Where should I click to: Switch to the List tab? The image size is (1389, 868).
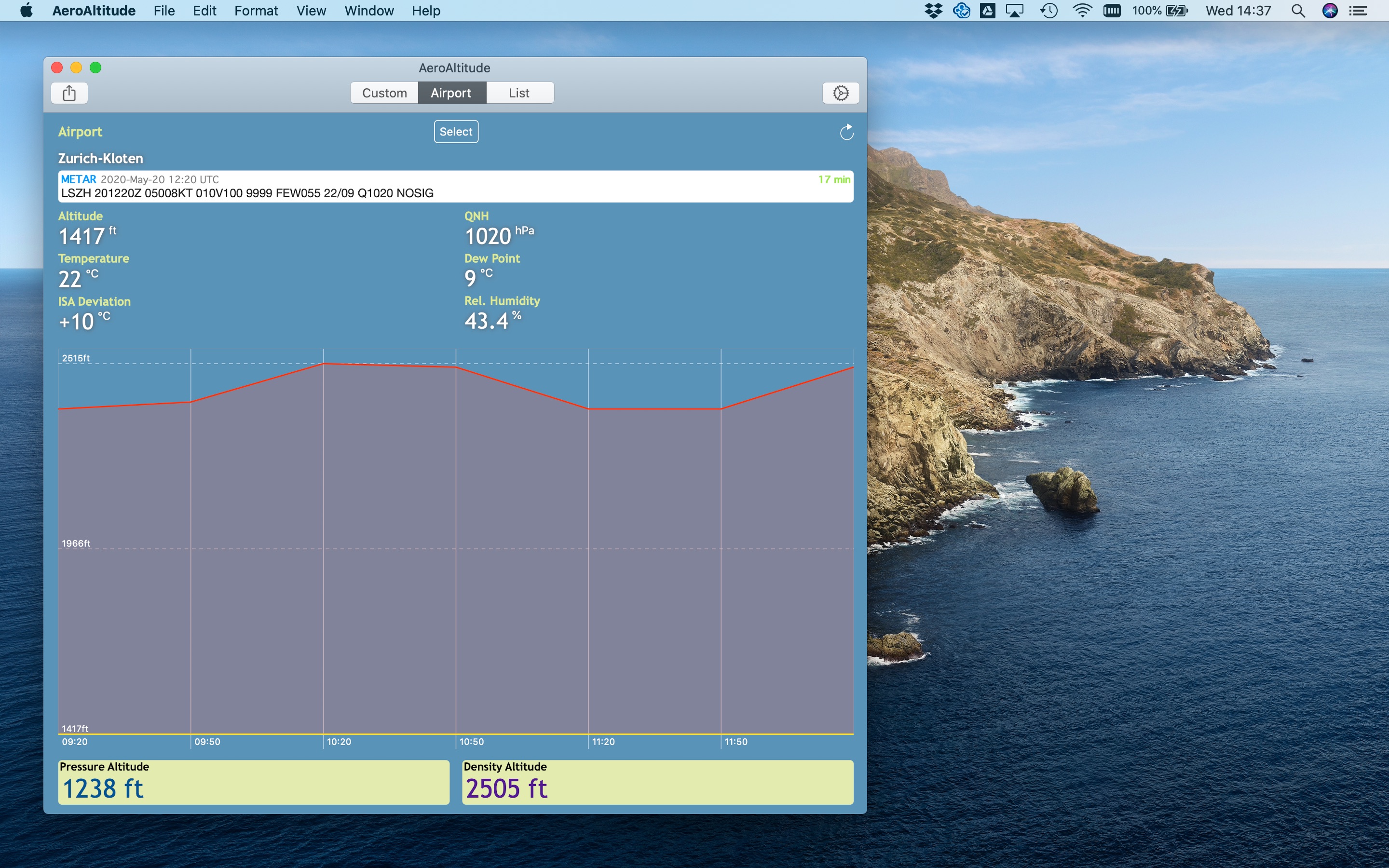point(519,93)
